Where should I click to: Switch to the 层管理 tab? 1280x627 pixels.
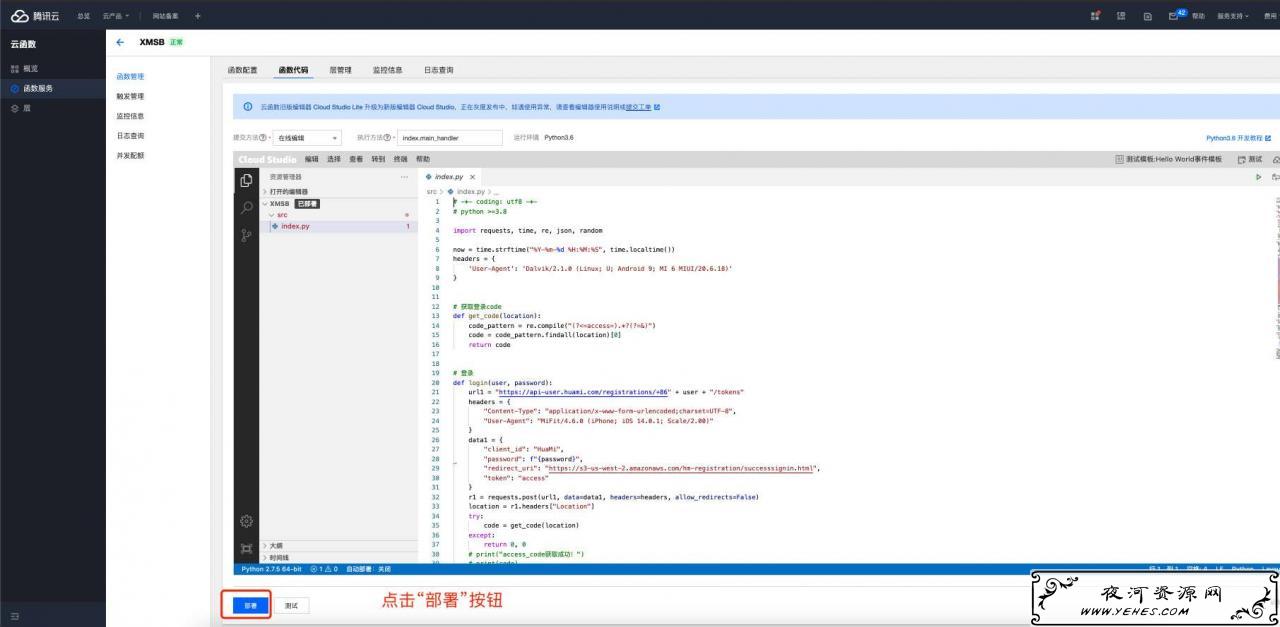pyautogui.click(x=340, y=70)
